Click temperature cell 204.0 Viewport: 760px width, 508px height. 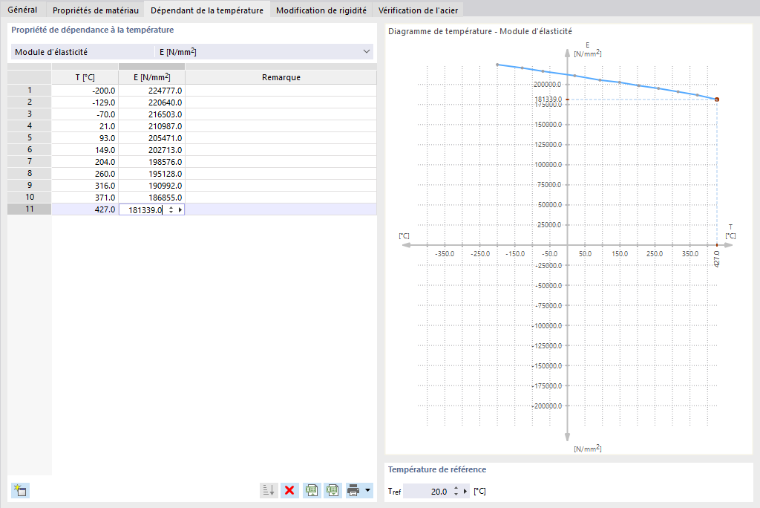click(x=85, y=161)
